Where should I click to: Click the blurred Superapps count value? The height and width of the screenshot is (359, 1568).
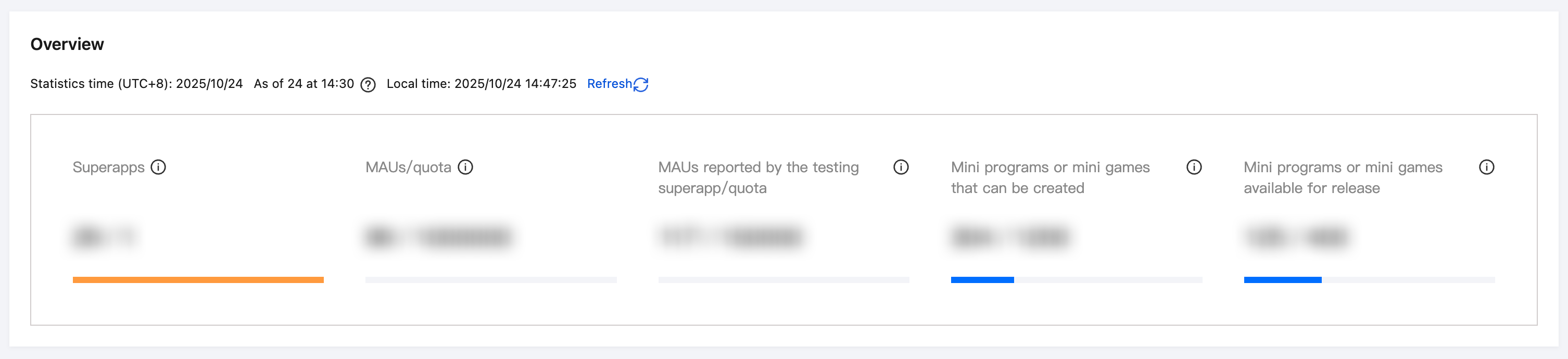(x=104, y=237)
